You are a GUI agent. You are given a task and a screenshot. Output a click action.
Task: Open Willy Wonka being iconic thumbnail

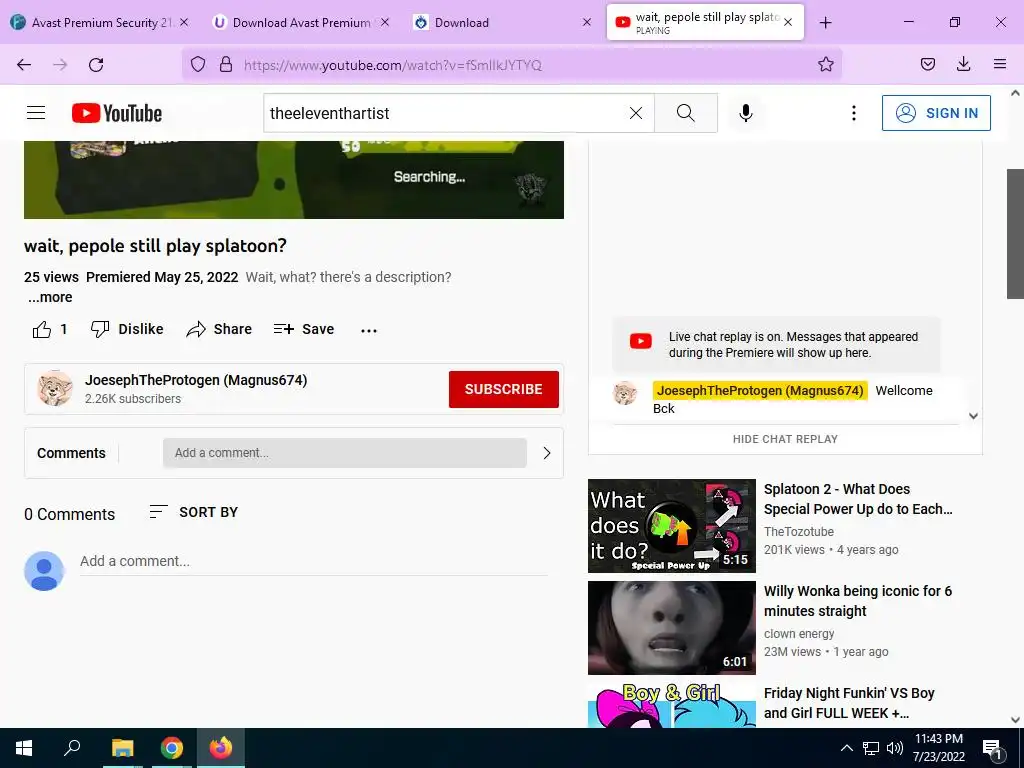tap(671, 628)
